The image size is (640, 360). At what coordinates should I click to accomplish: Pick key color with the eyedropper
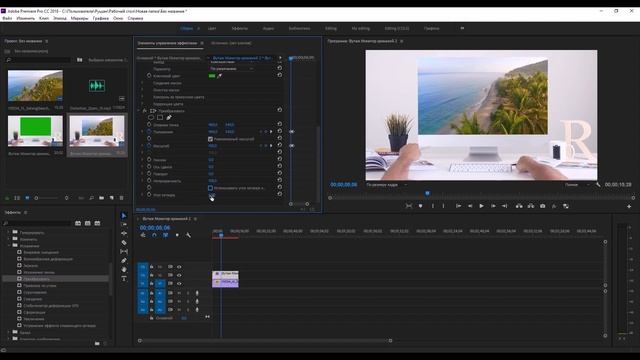point(220,76)
